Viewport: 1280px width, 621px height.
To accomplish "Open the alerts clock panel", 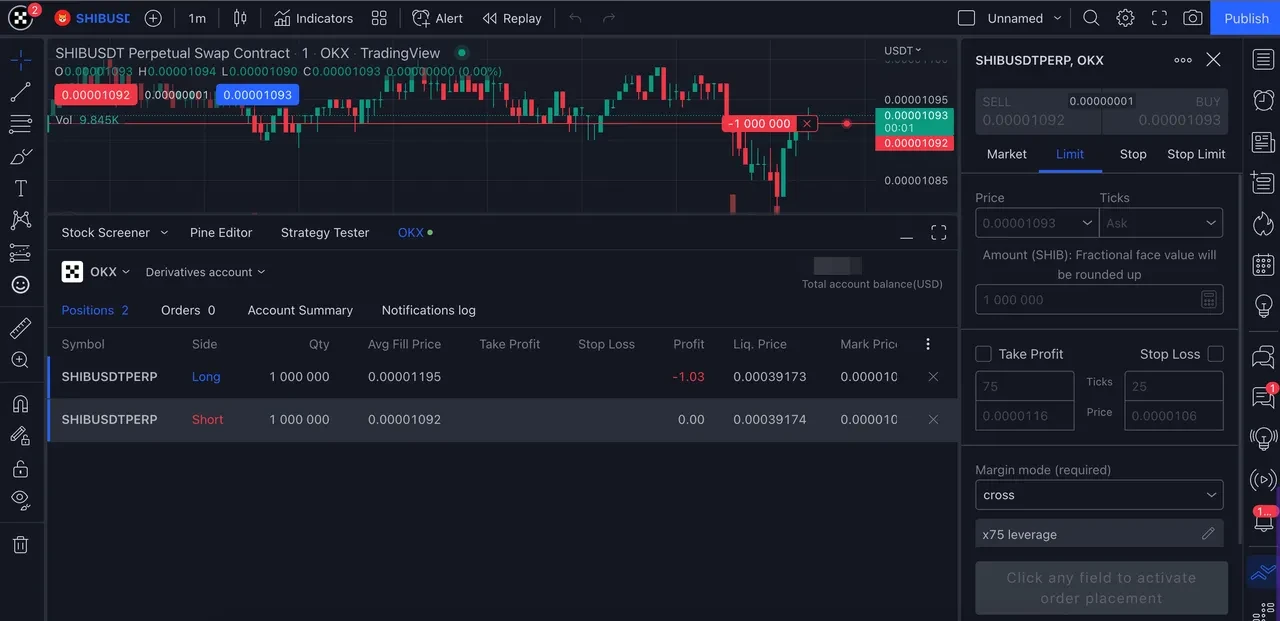I will click(x=1263, y=100).
